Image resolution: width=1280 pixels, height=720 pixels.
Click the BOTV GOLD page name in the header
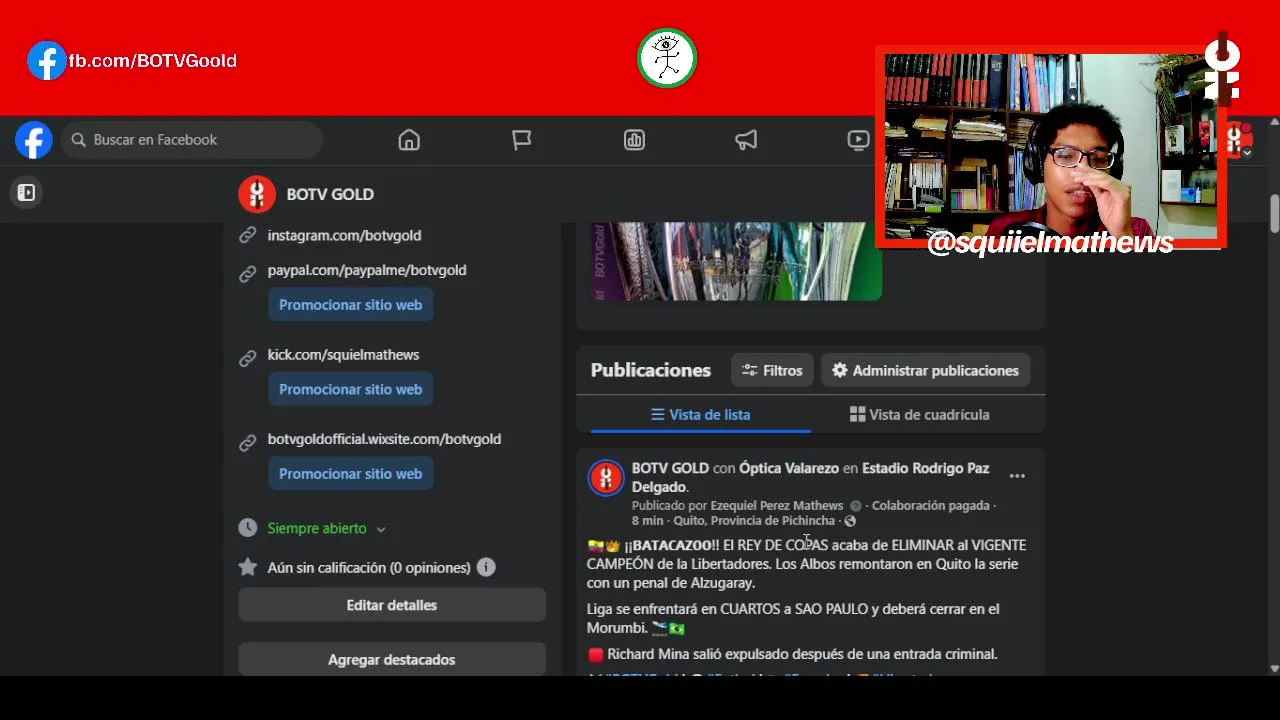pos(330,194)
